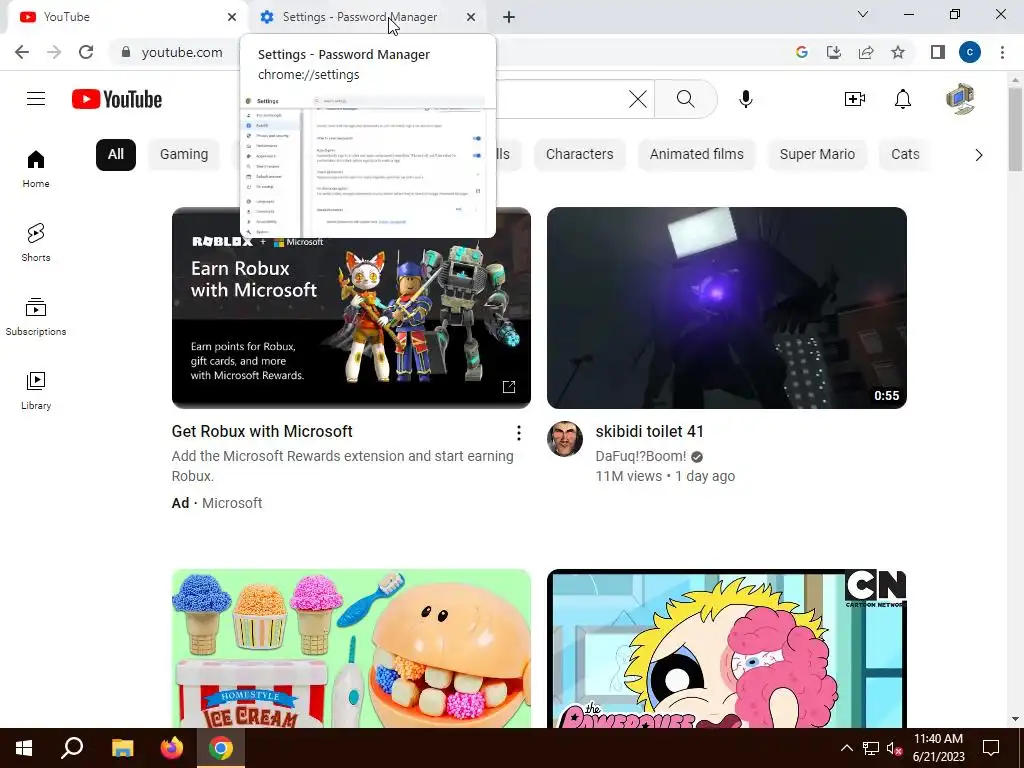The width and height of the screenshot is (1024, 768).
Task: Open the Windows action center
Action: pos(991,748)
